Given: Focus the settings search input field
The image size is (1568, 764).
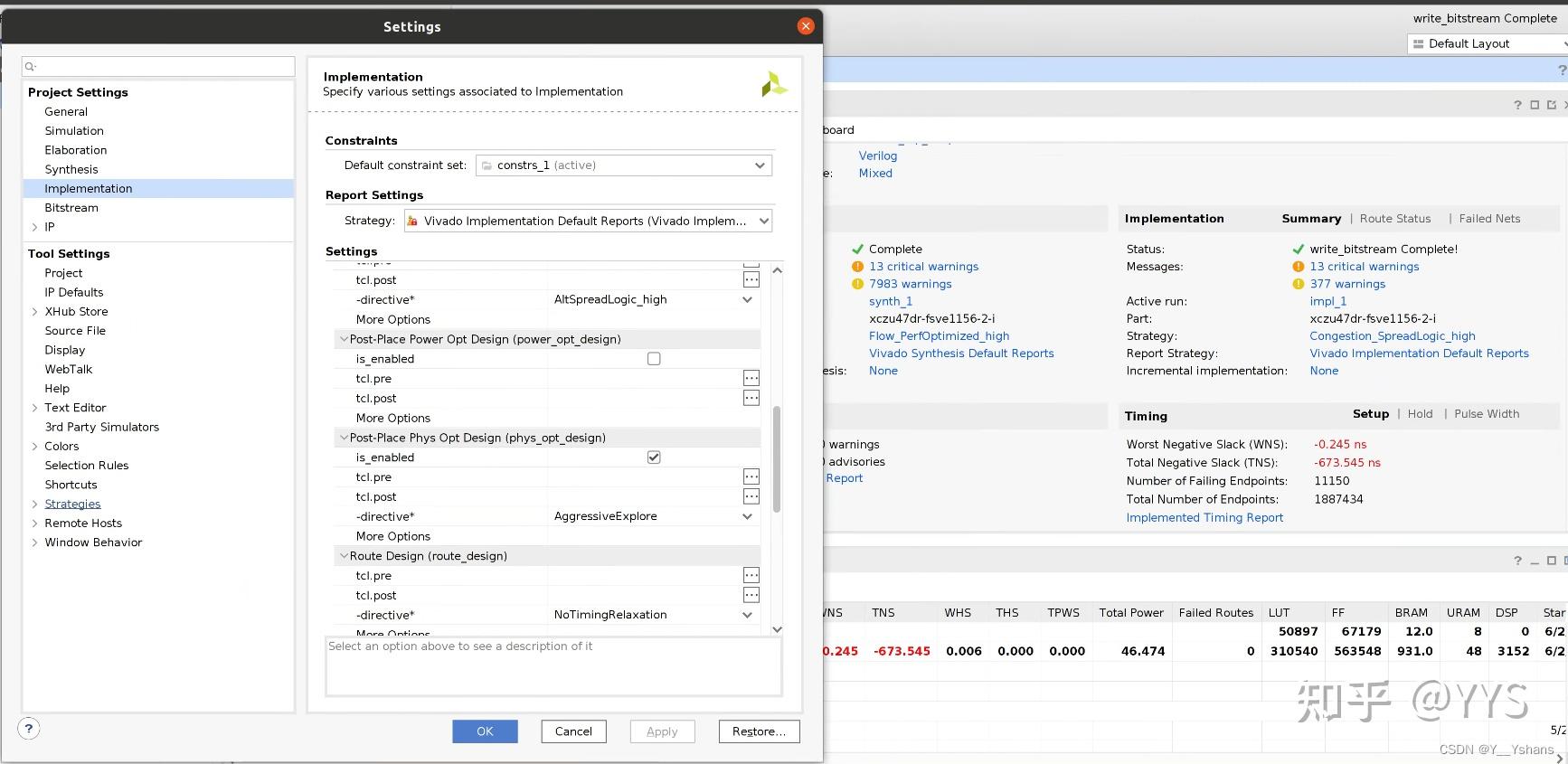Looking at the screenshot, I should pyautogui.click(x=158, y=66).
